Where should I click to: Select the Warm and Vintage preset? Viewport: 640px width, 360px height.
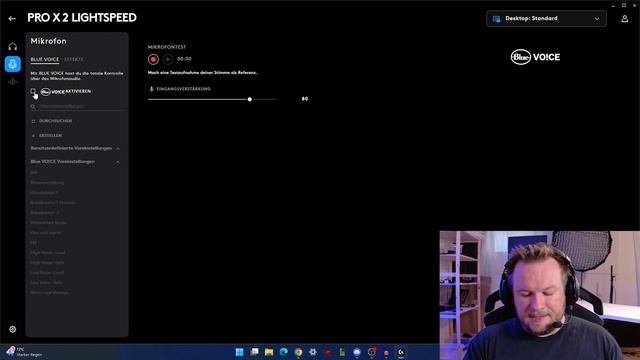coord(49,293)
